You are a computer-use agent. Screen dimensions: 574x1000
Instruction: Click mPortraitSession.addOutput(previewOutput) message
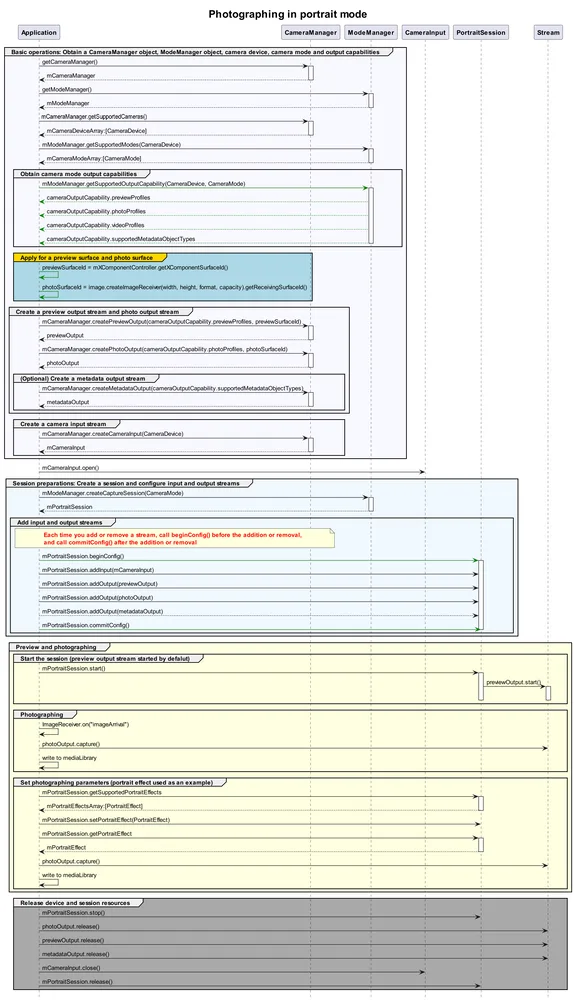click(x=99, y=584)
